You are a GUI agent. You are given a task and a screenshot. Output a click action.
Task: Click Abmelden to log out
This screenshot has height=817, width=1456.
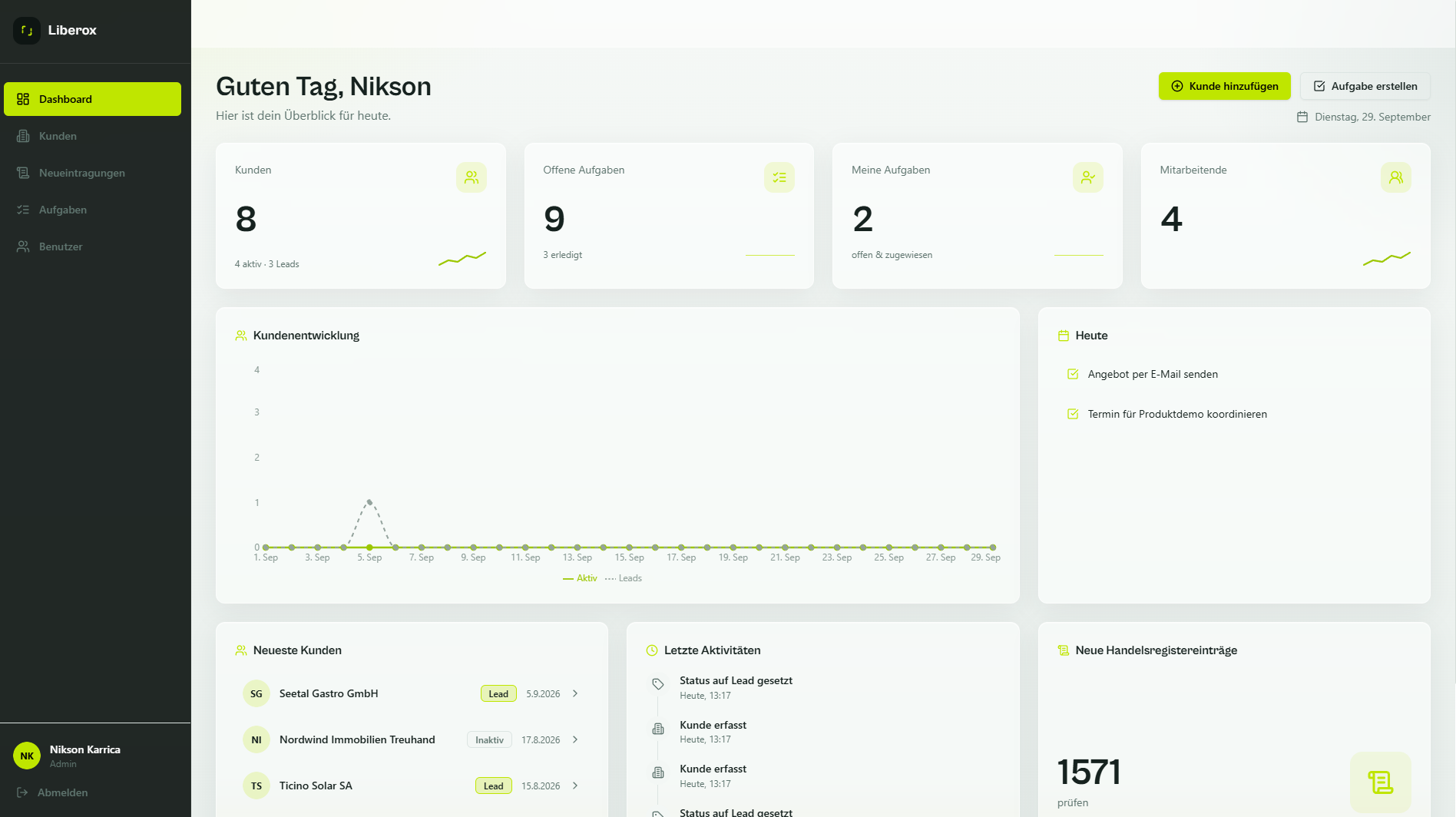point(52,792)
